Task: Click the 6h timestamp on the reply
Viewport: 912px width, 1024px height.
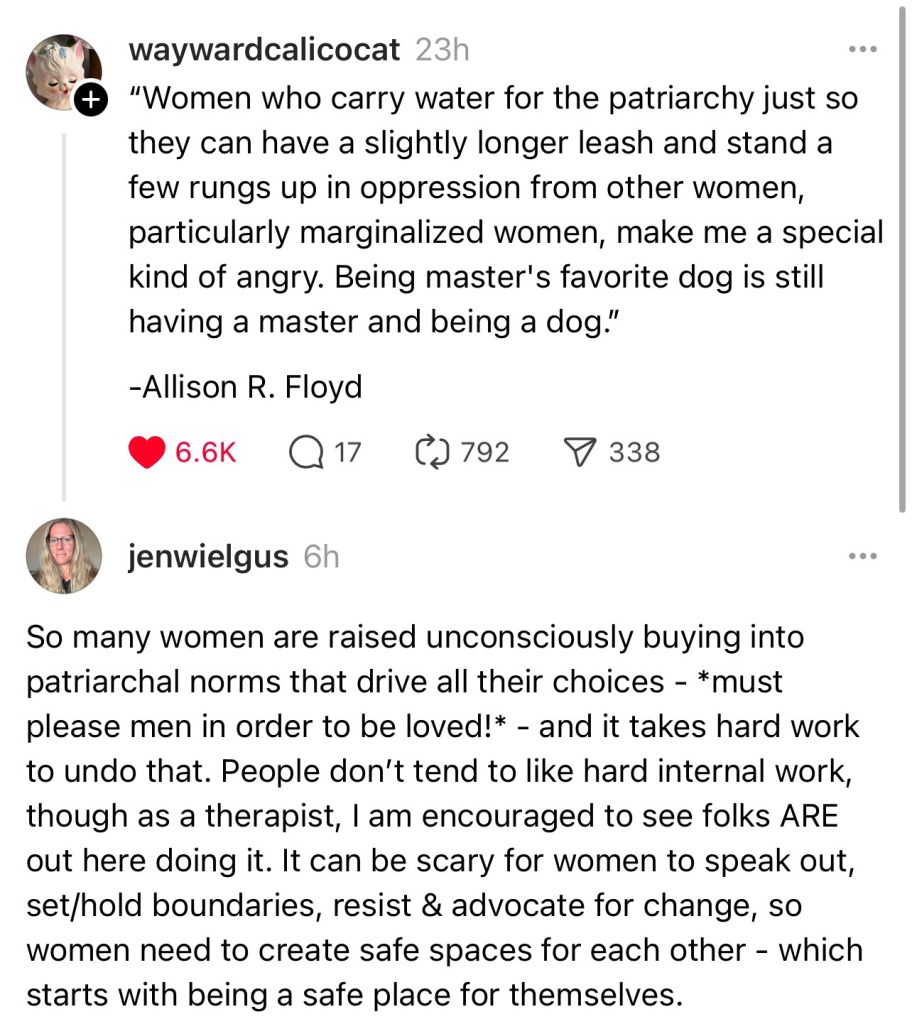Action: pyautogui.click(x=321, y=557)
